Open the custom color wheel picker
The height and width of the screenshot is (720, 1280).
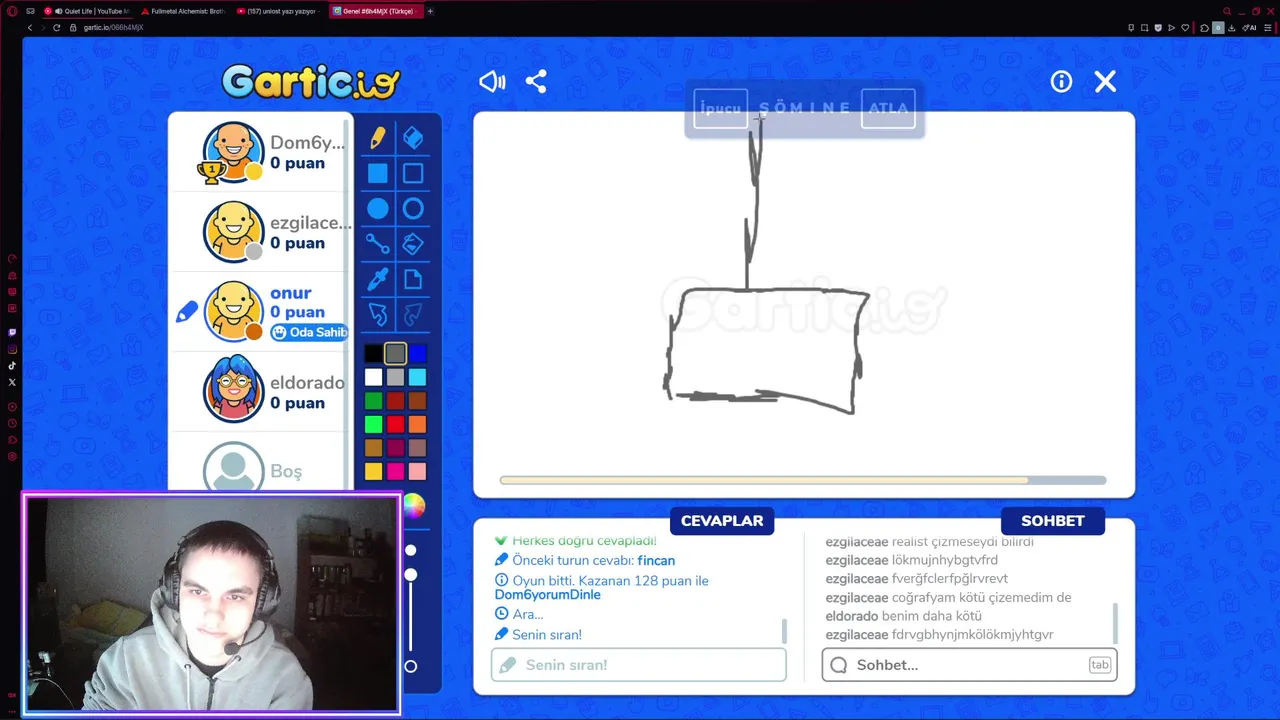[414, 506]
